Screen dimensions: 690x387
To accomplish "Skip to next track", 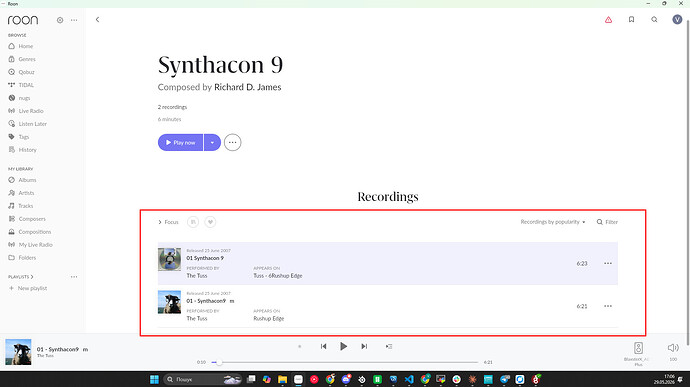I will [x=364, y=346].
